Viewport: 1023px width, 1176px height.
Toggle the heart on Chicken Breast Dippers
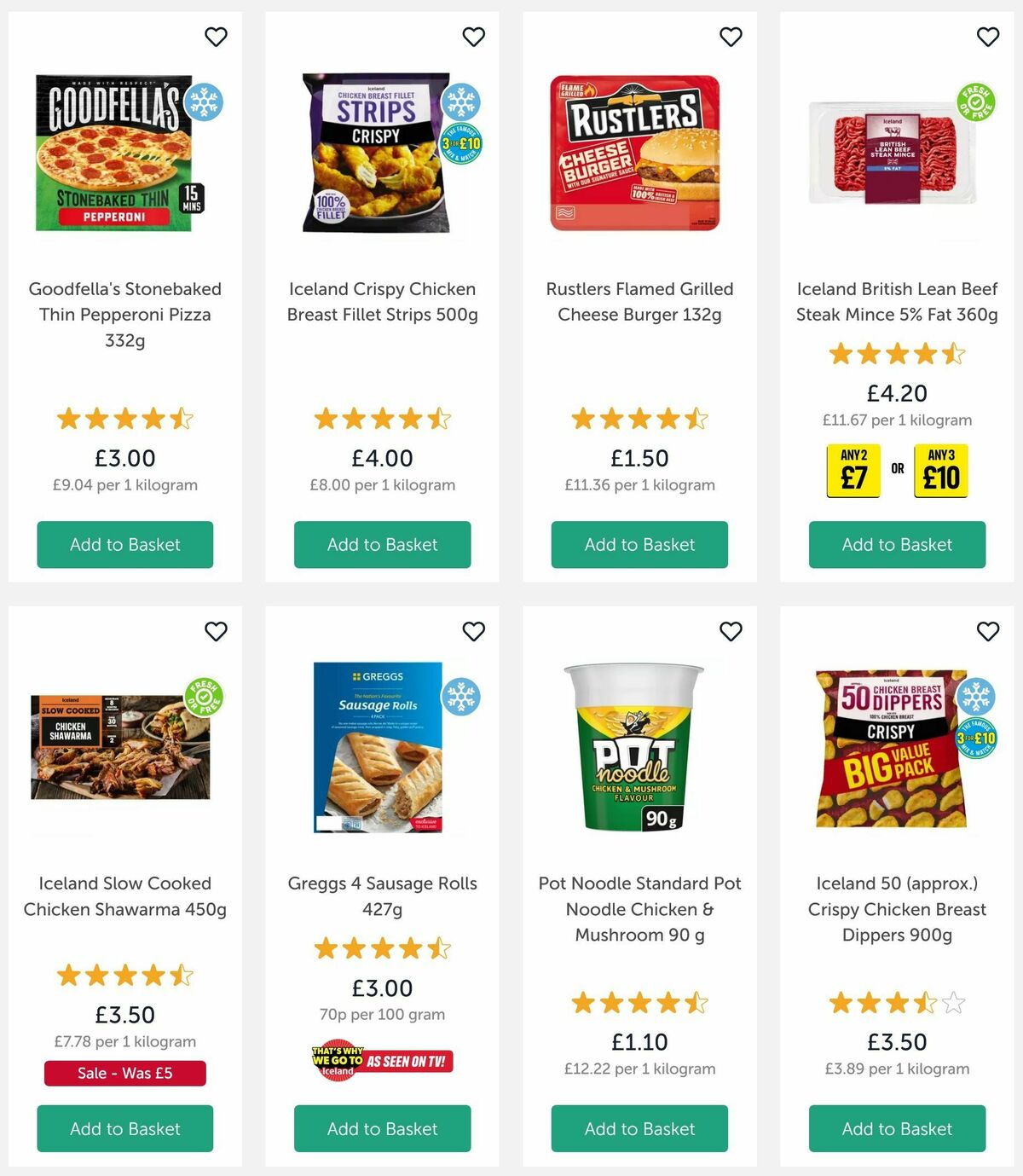(988, 632)
